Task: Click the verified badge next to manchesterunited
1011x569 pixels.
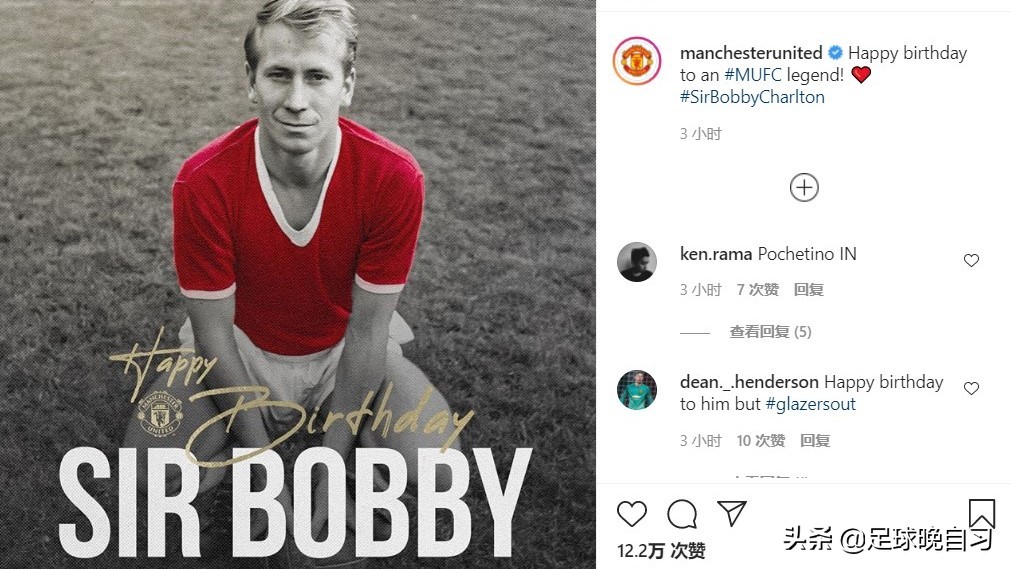Action: pos(835,53)
